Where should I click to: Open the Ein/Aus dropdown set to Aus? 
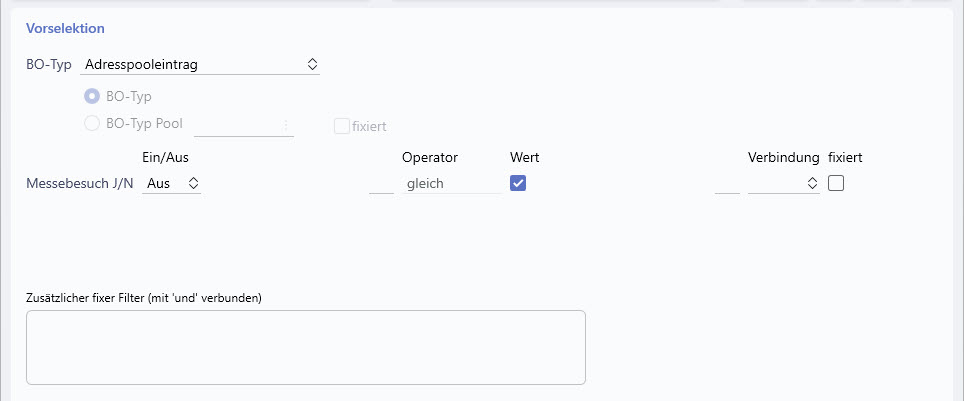pyautogui.click(x=172, y=183)
